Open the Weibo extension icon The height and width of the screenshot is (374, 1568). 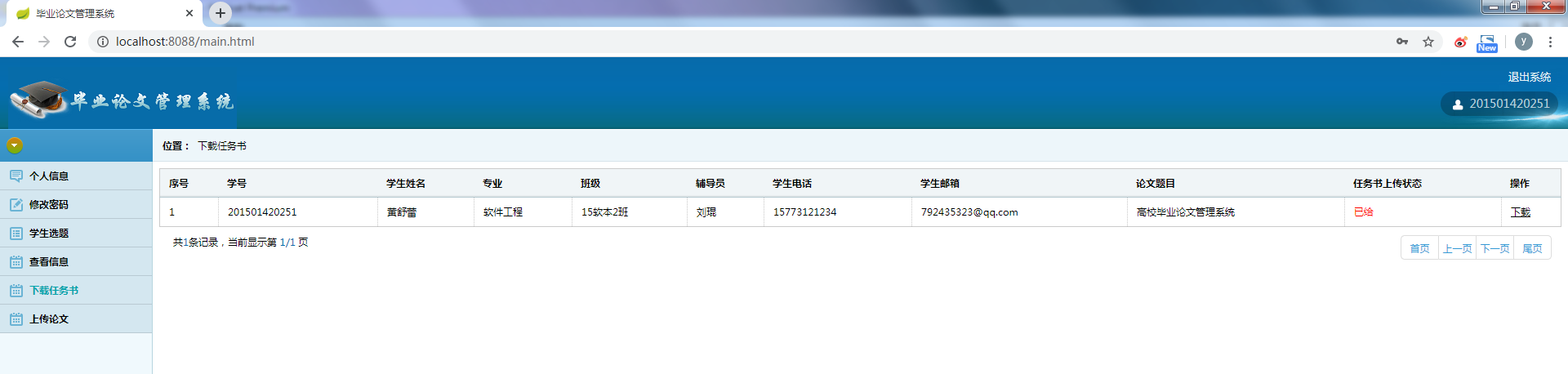point(1460,42)
